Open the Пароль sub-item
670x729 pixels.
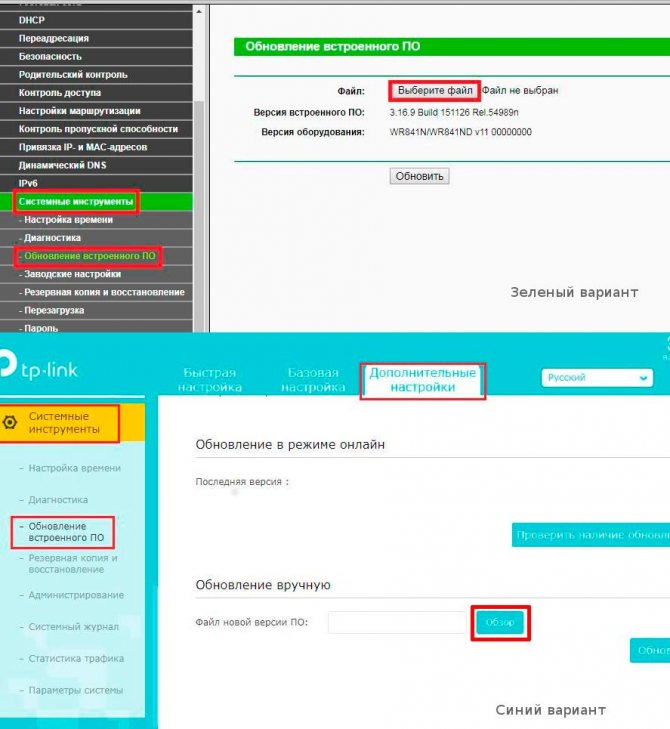(40, 328)
